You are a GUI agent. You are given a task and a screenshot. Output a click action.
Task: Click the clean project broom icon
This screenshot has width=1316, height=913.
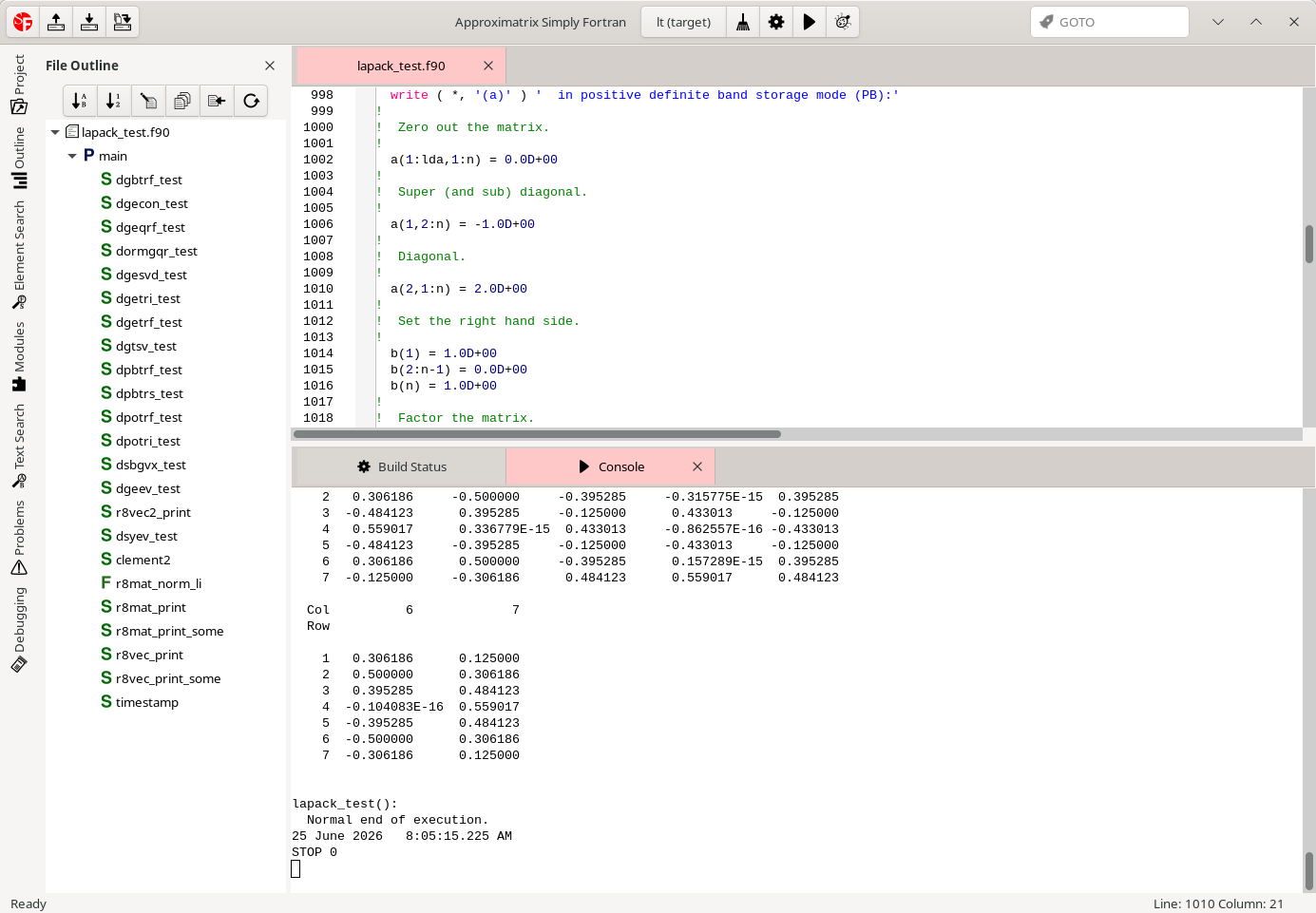[743, 22]
